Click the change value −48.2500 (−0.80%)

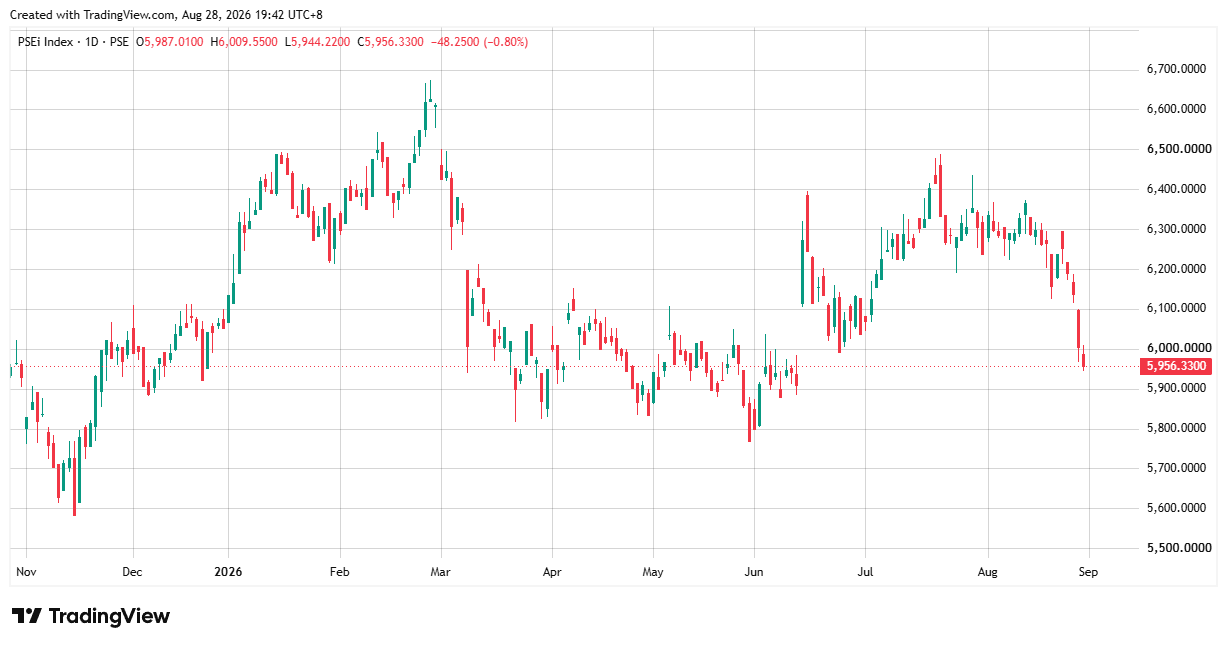pos(479,42)
